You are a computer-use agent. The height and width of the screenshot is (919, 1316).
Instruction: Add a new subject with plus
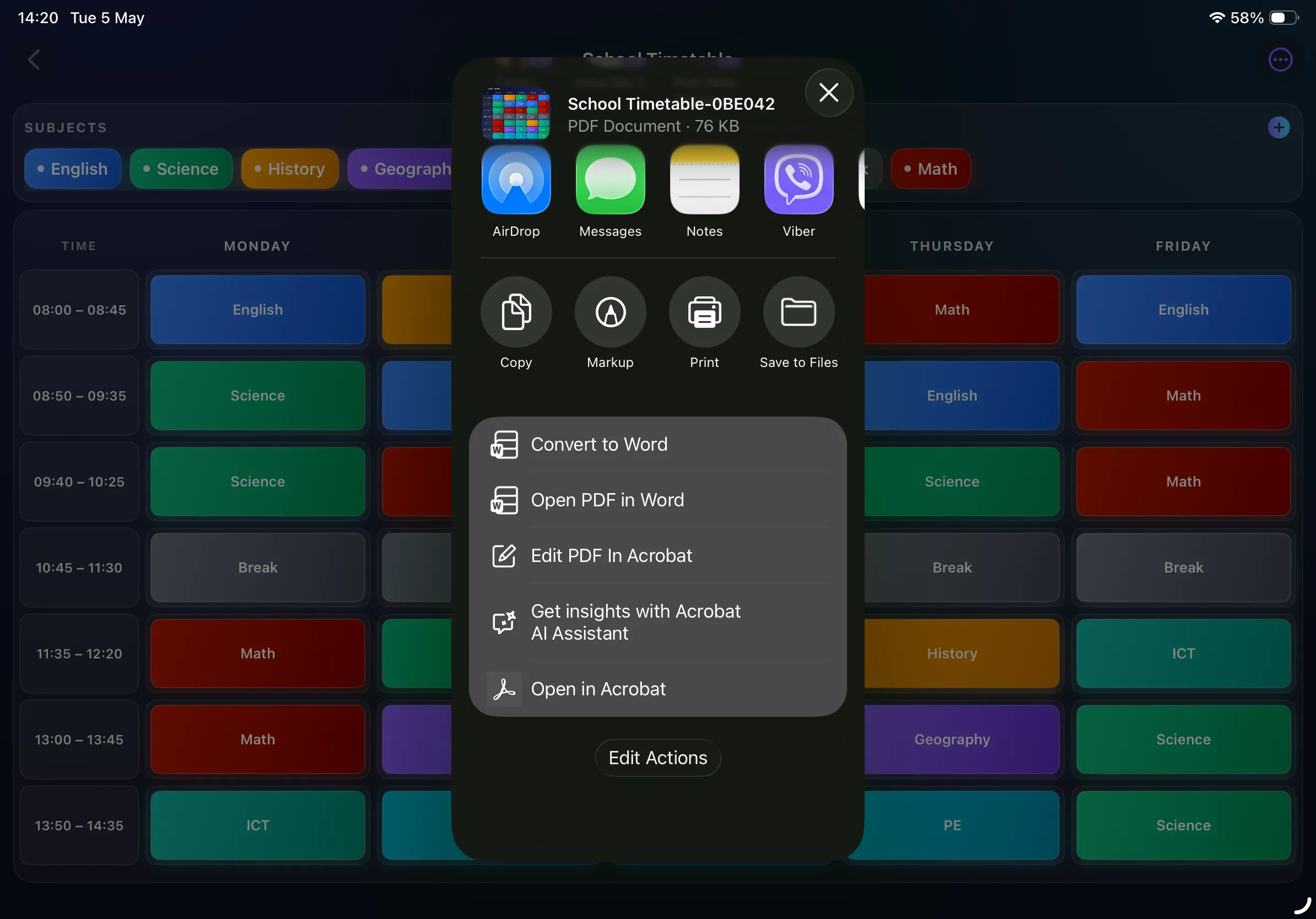click(1279, 127)
